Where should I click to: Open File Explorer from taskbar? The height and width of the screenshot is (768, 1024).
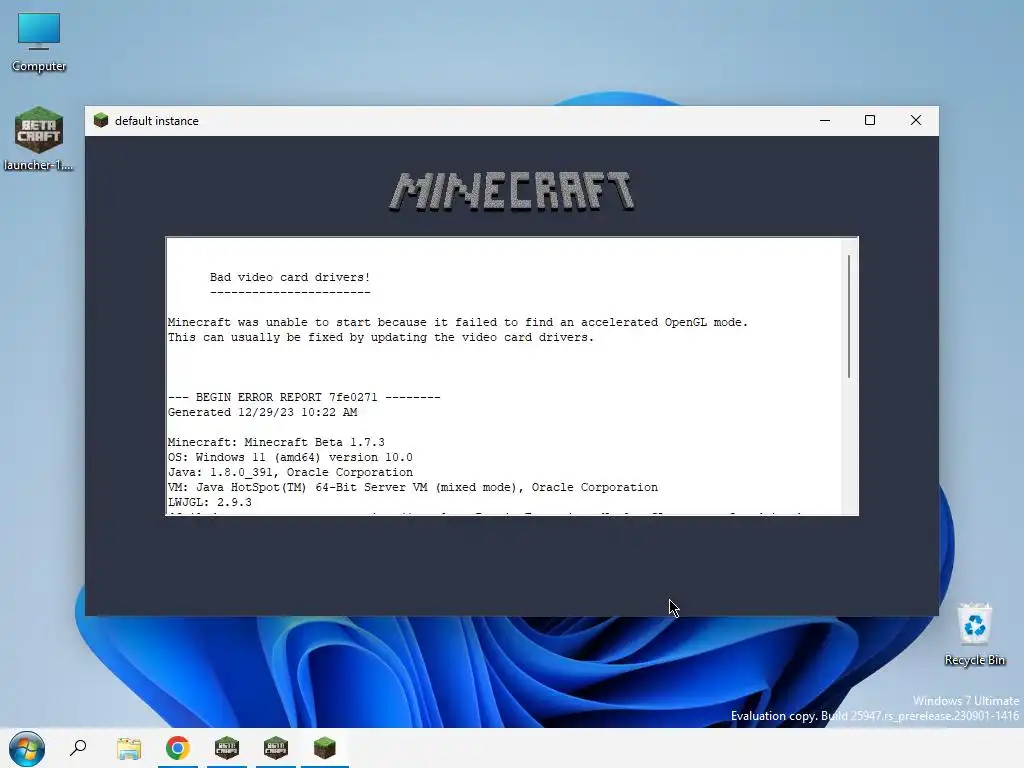coord(129,748)
